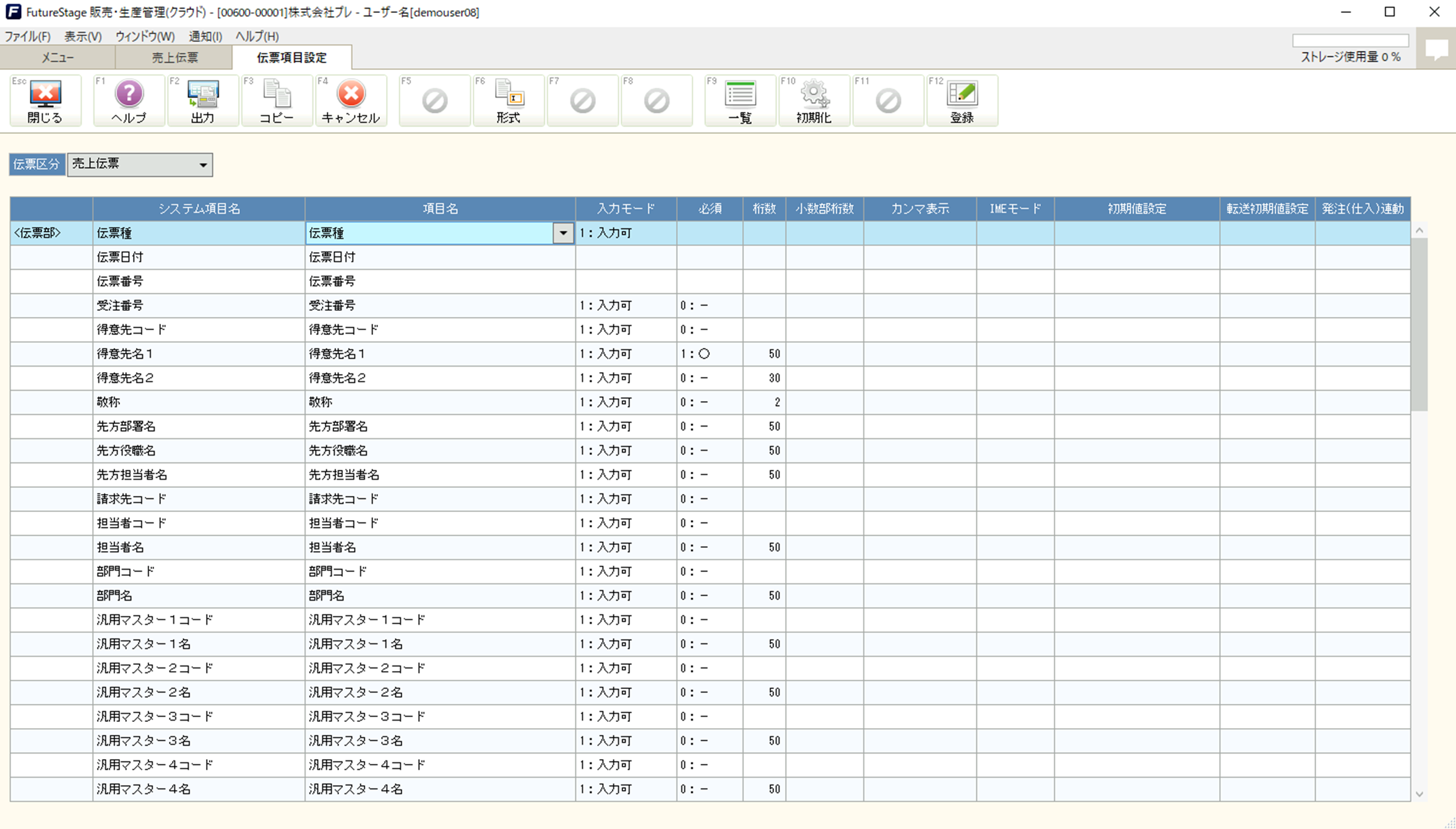Click the 入力モード cell for 受注番号
This screenshot has width=1456, height=829.
click(x=625, y=306)
